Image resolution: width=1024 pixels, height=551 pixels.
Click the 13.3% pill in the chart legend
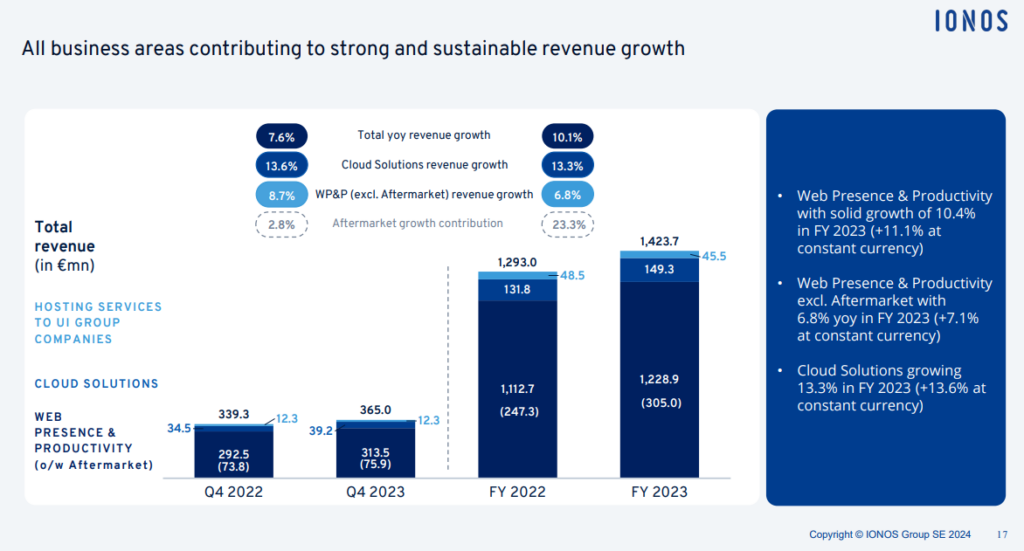[x=567, y=166]
